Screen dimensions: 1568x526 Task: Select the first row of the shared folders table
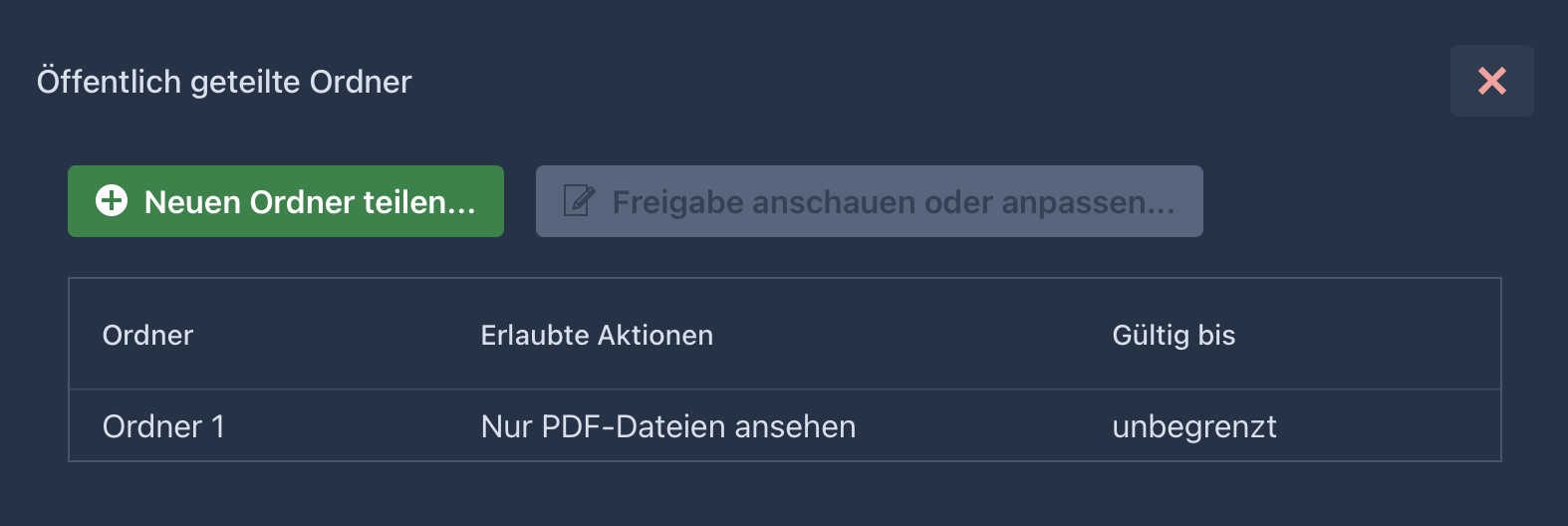(x=784, y=426)
